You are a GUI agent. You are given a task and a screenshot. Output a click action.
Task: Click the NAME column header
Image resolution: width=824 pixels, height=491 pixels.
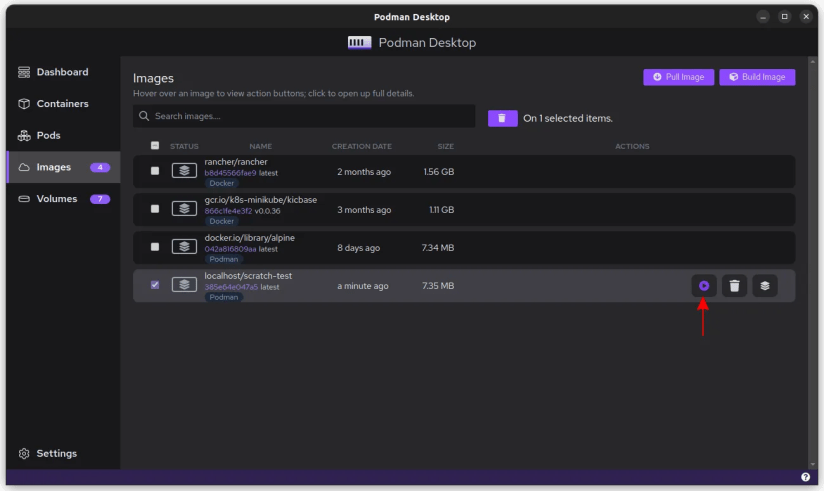pos(261,146)
